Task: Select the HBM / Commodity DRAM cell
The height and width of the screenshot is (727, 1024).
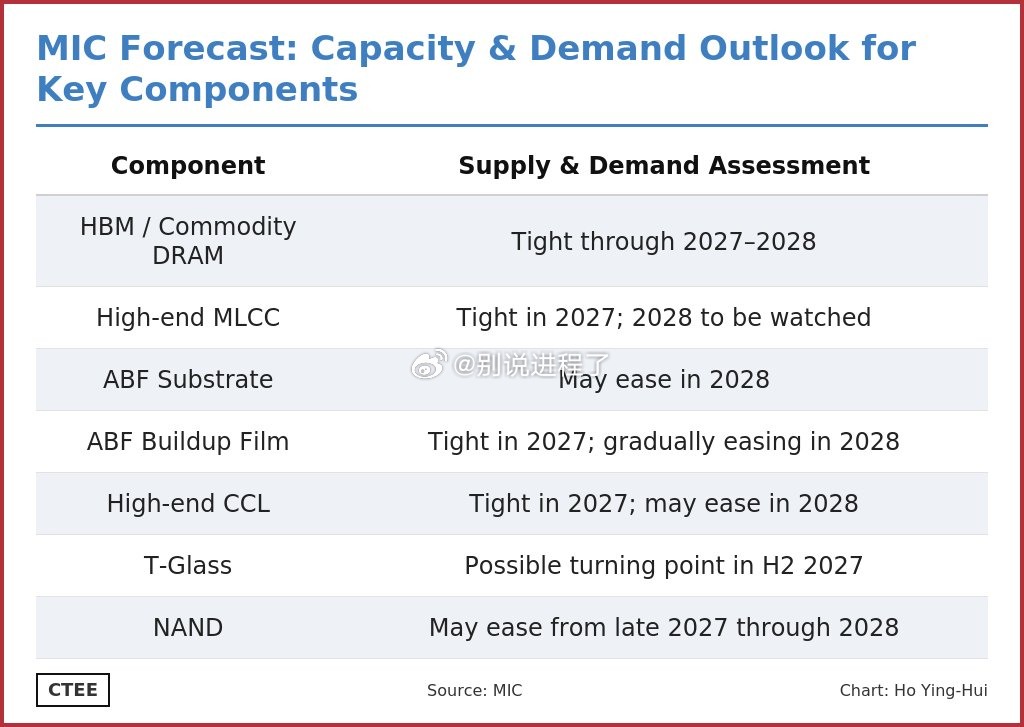Action: (188, 240)
